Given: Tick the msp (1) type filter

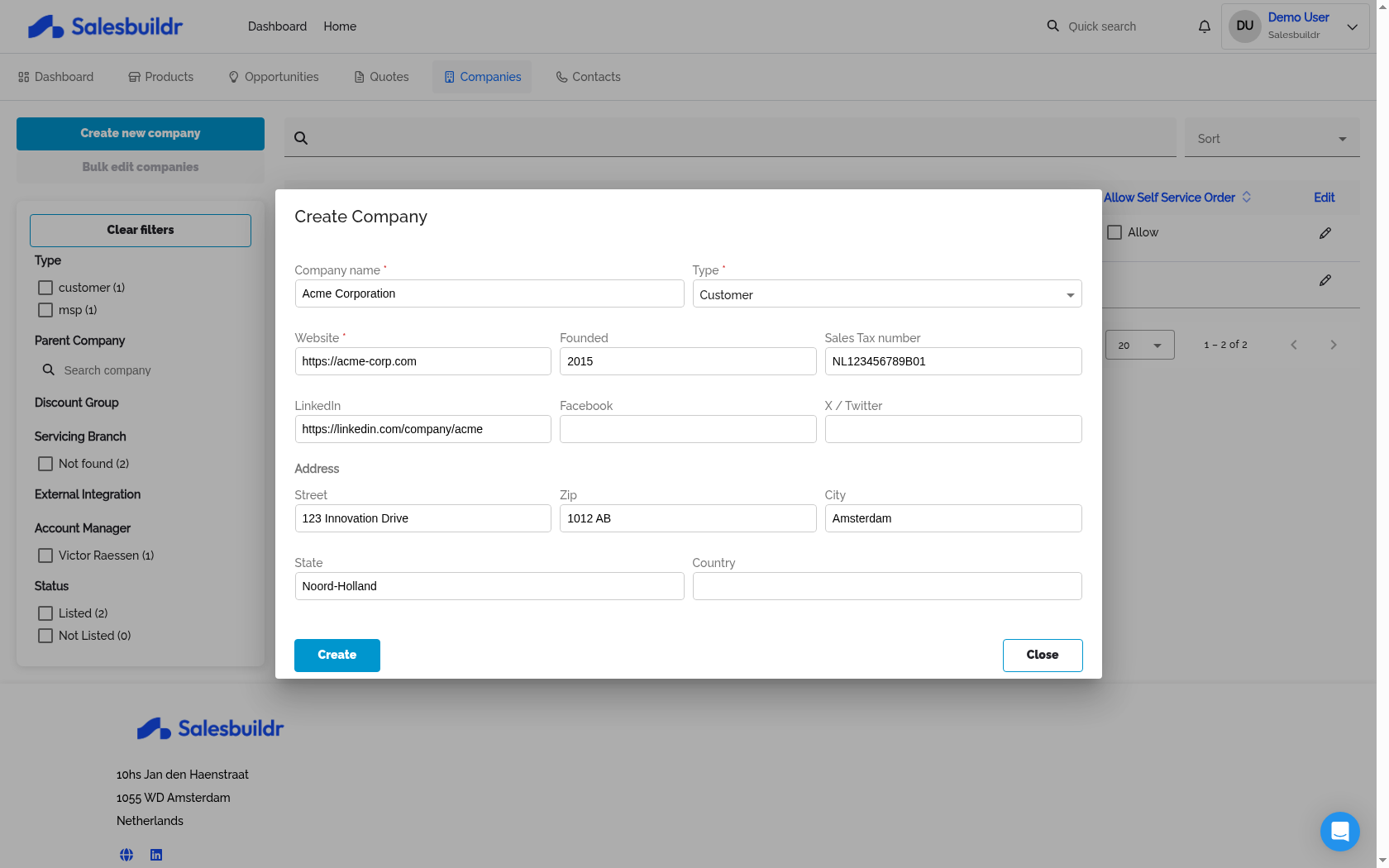Looking at the screenshot, I should (x=45, y=310).
